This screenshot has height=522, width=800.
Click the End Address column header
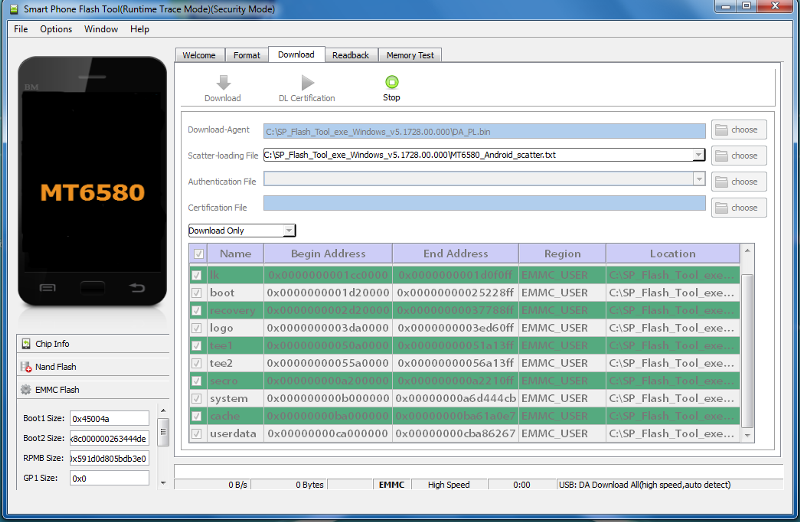point(456,254)
